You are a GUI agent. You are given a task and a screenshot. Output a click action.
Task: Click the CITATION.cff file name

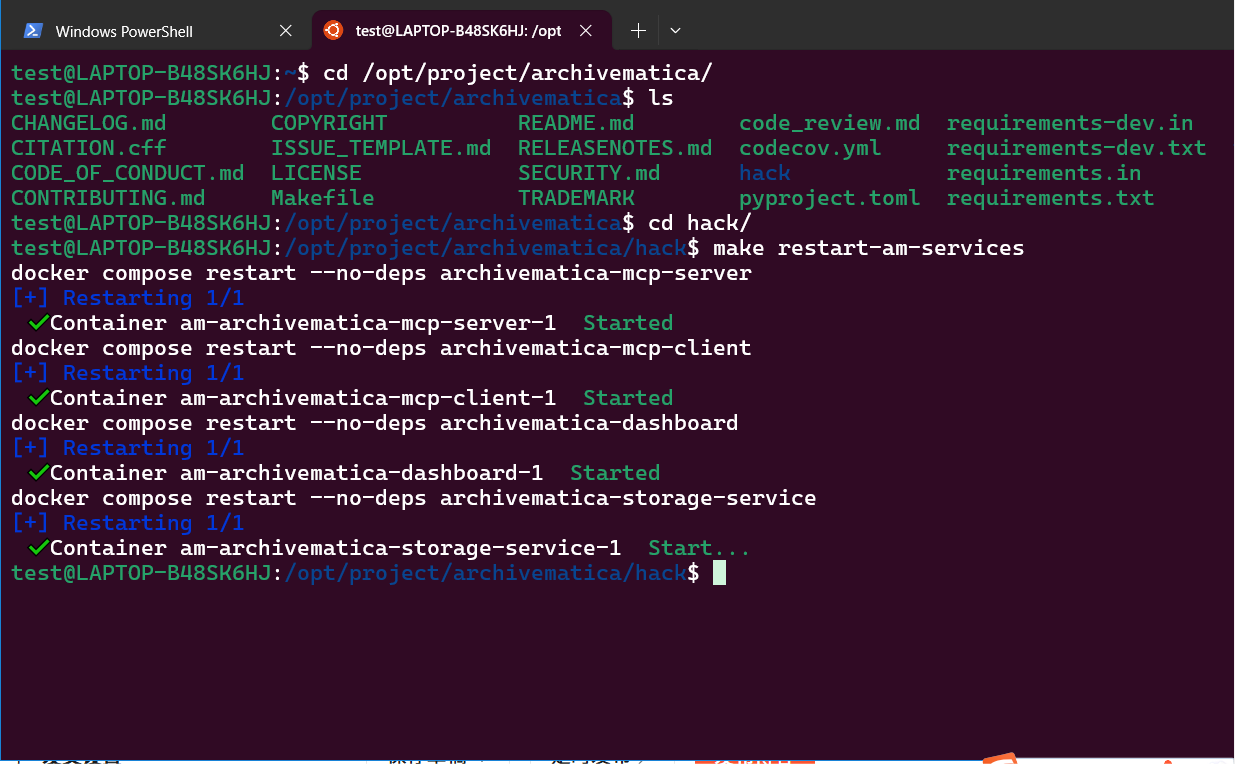tap(89, 148)
